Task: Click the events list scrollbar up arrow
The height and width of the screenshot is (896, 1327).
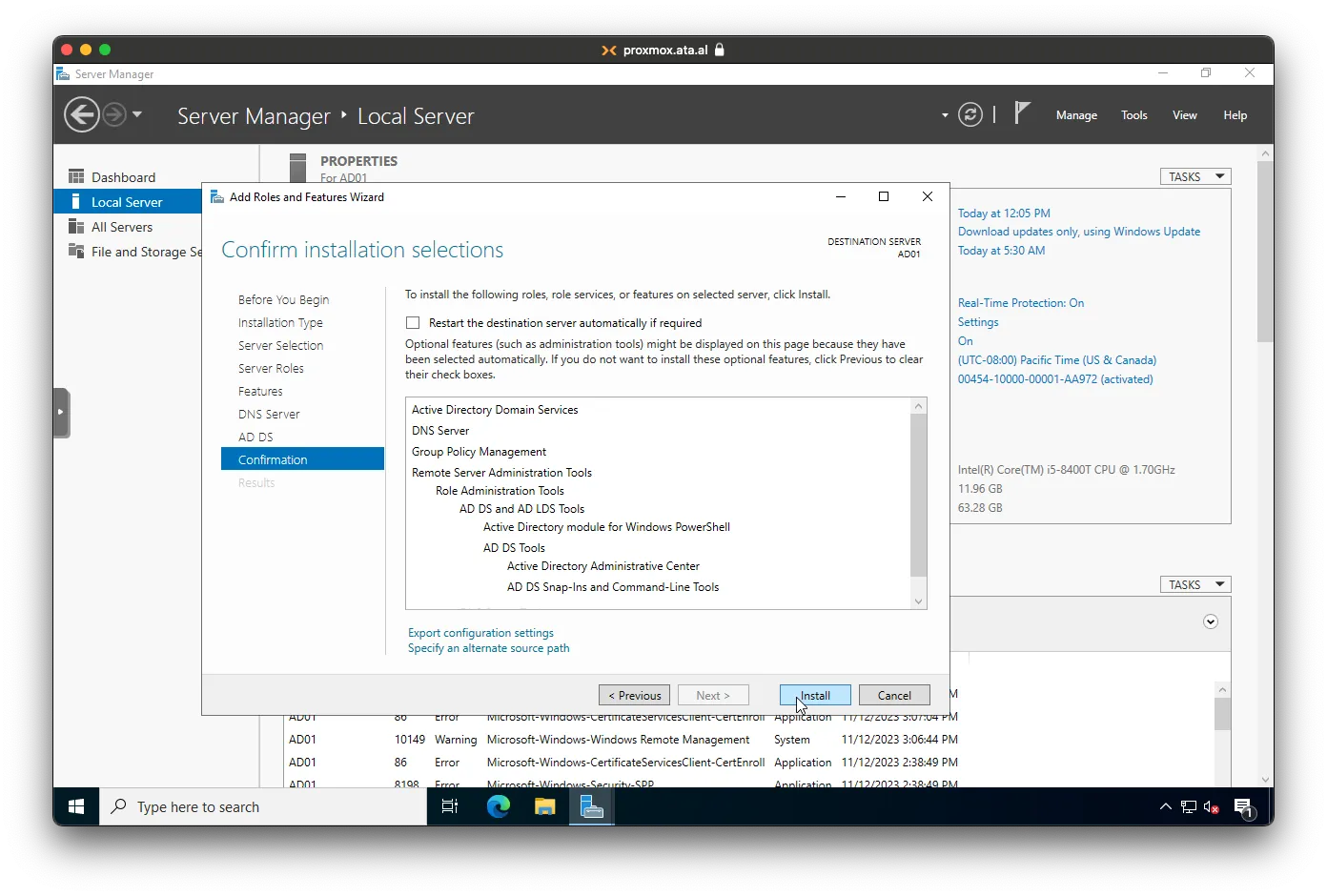Action: coord(1222,689)
